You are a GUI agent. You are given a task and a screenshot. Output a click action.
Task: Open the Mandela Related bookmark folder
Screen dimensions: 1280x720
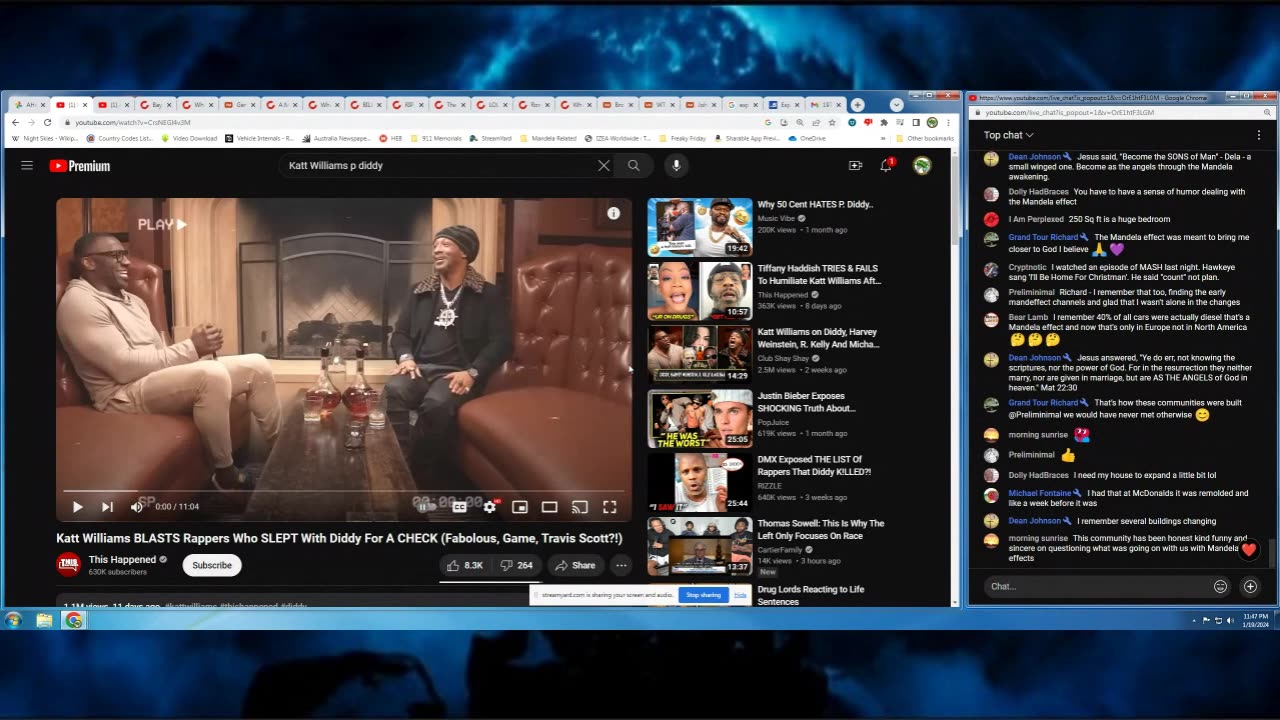coord(548,138)
